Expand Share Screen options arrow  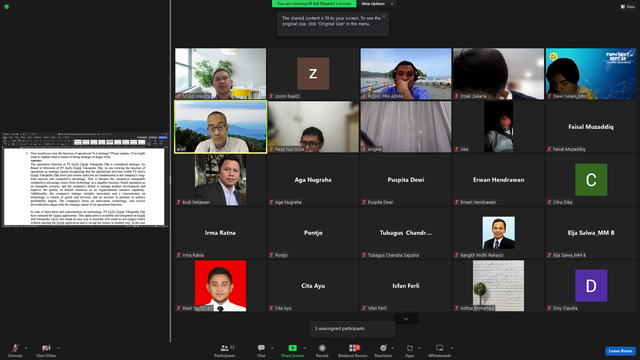click(304, 348)
